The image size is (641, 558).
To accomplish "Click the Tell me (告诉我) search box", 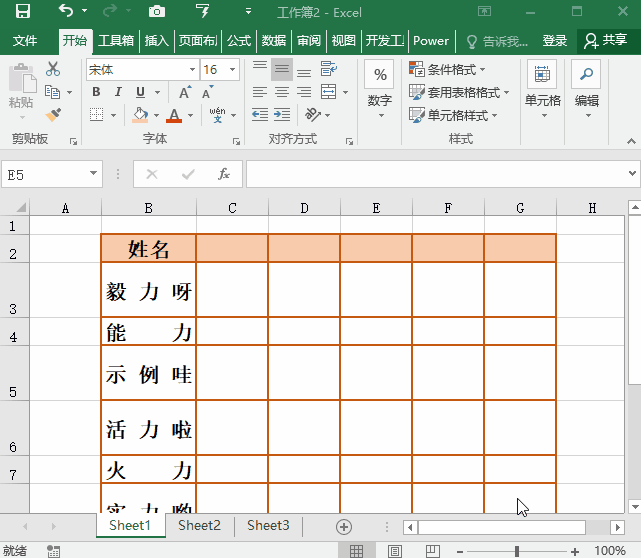I will (498, 41).
